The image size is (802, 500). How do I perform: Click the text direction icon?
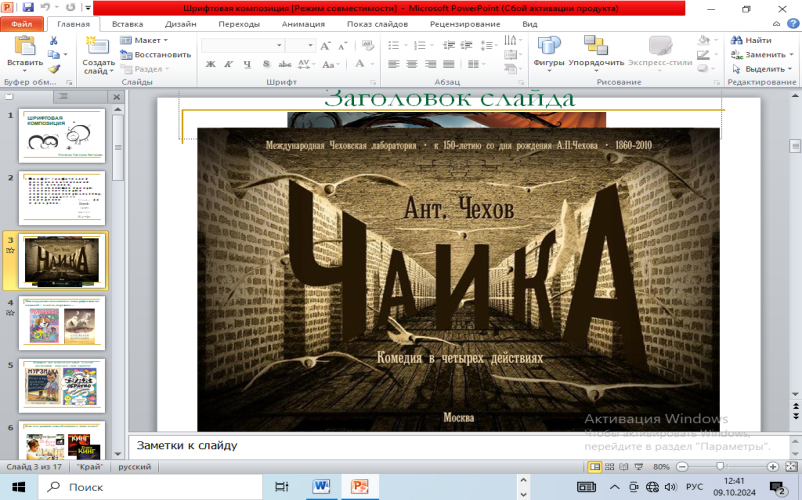[513, 40]
